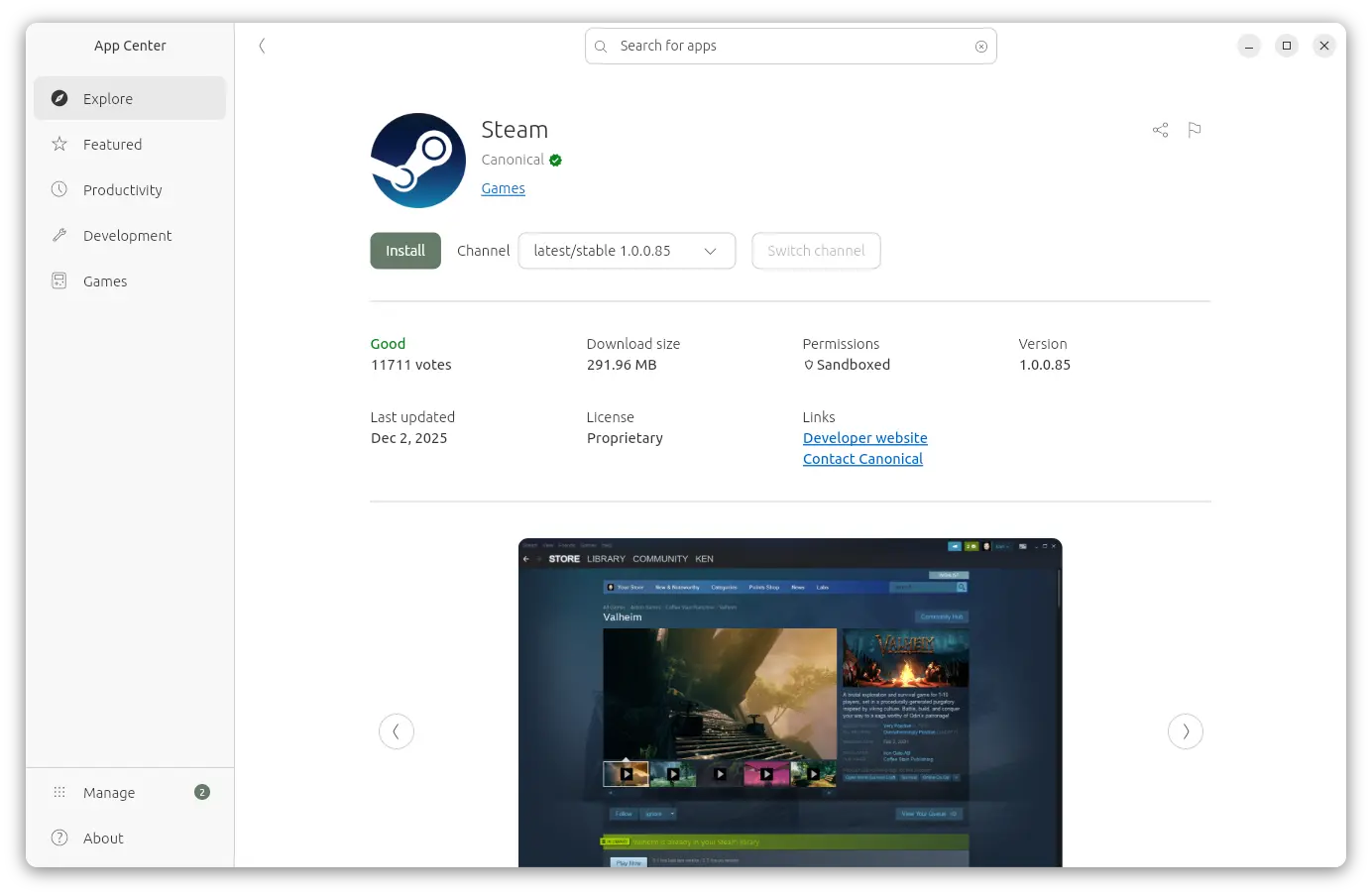The image size is (1372, 896).
Task: Click the Sandboxed permissions text
Action: pos(854,365)
